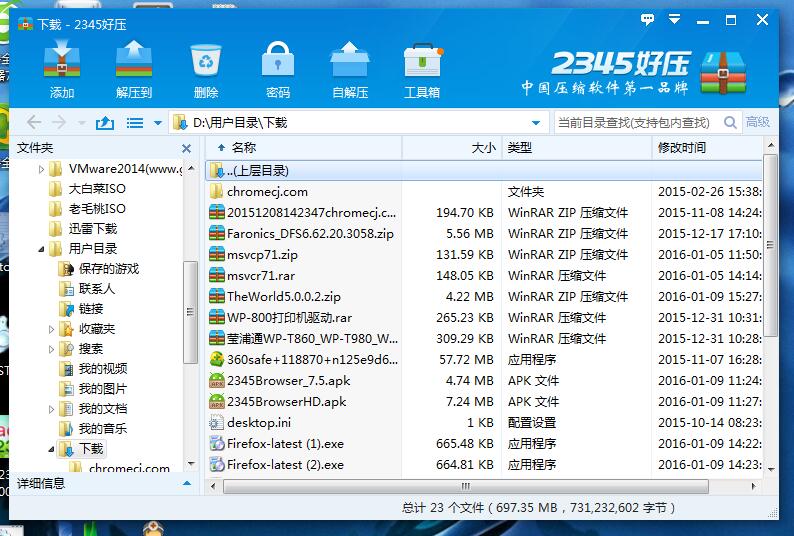
Task: Click the 360safe installer icon
Action: point(217,360)
